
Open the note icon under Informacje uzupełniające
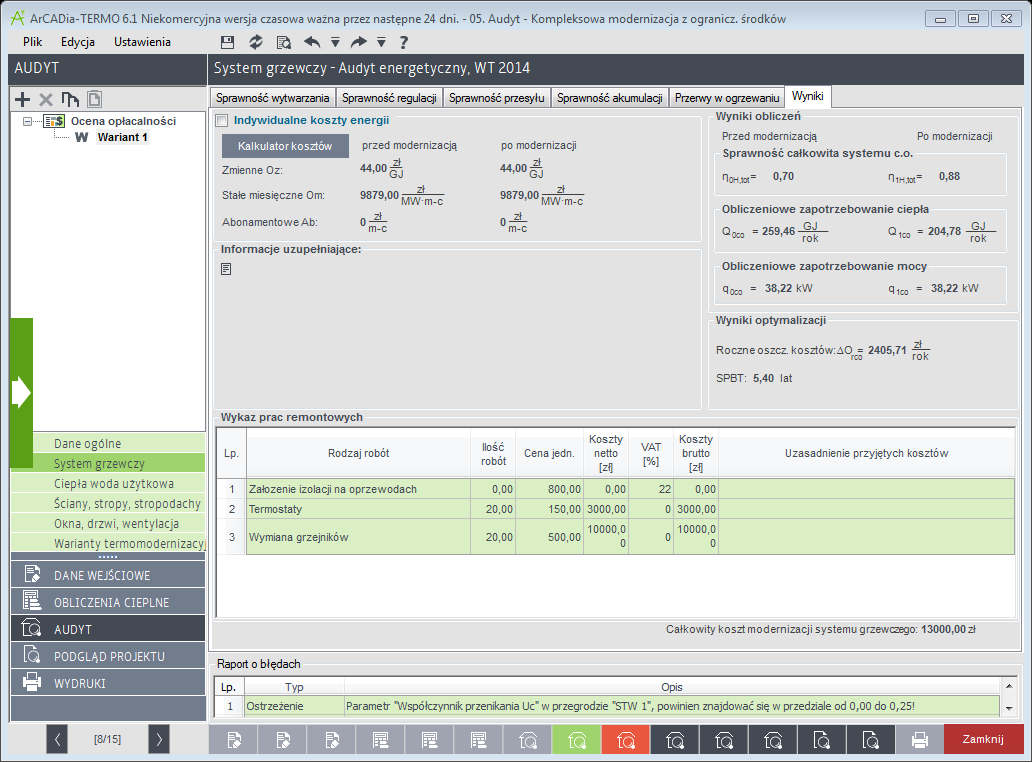click(x=226, y=268)
